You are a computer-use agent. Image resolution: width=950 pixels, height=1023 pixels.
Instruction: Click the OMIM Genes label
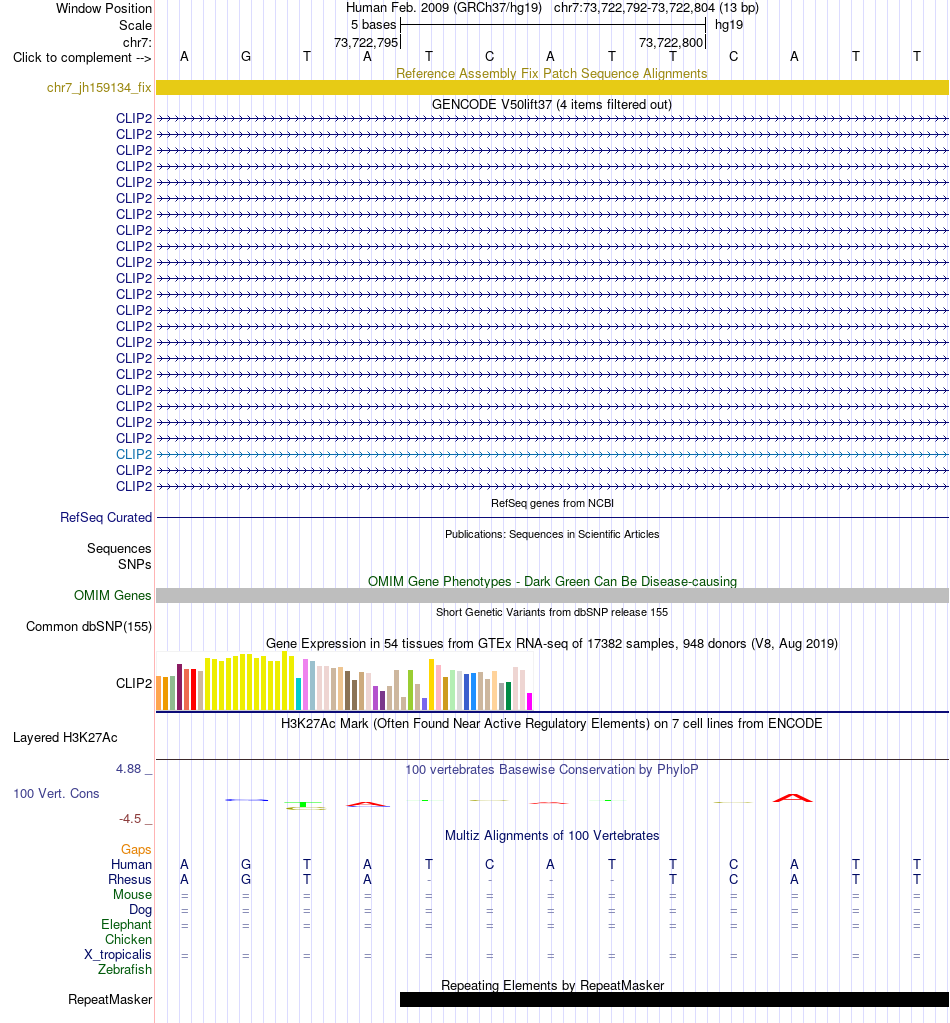(x=112, y=596)
